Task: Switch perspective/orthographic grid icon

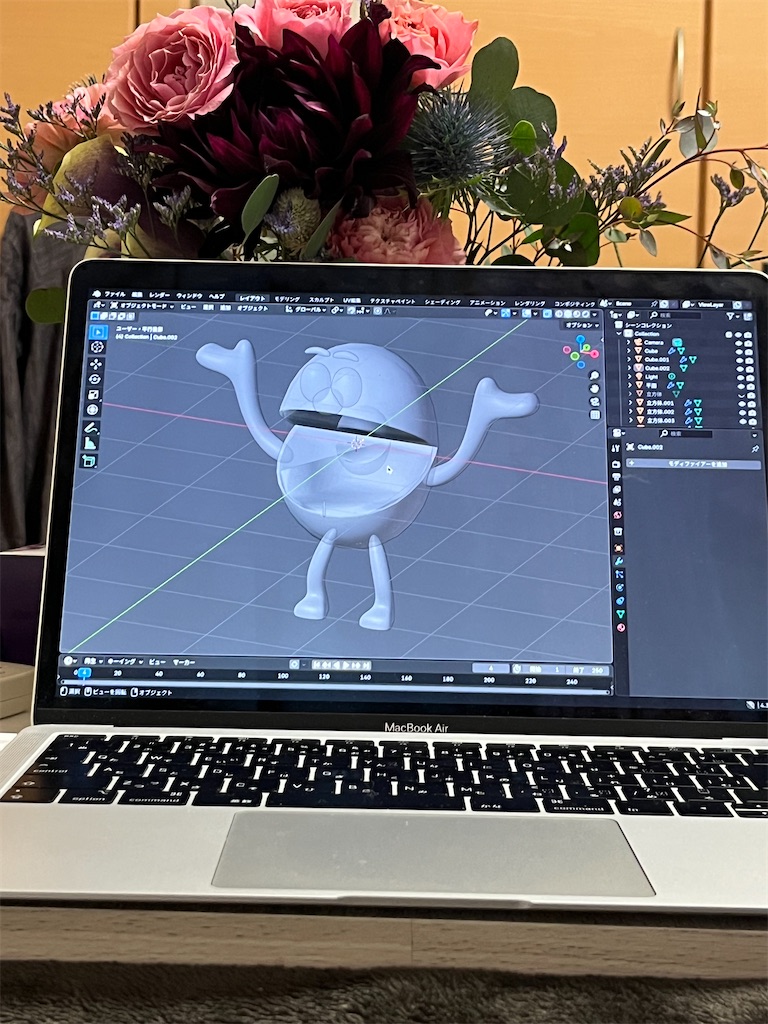Action: click(x=595, y=415)
